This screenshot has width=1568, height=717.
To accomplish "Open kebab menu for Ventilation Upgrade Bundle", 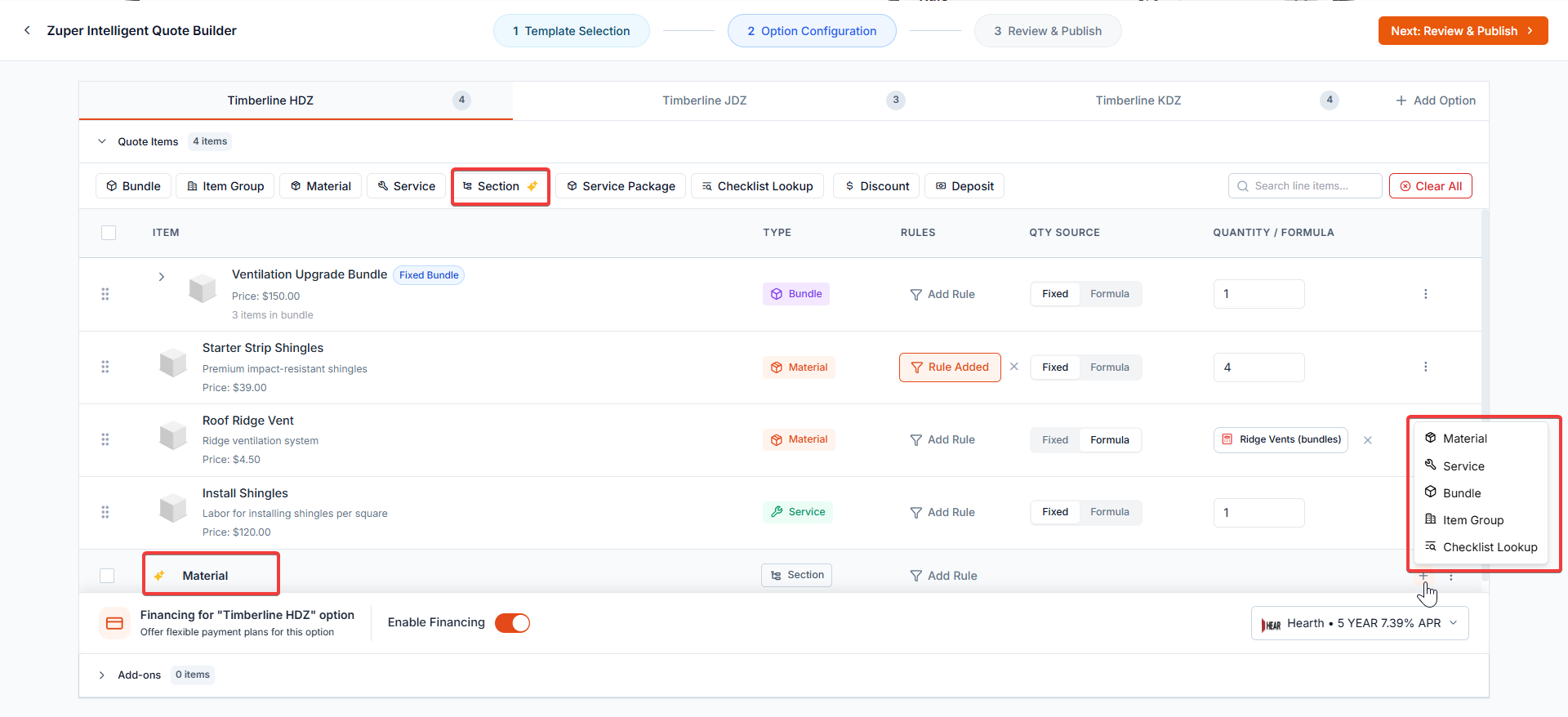I will click(x=1426, y=294).
